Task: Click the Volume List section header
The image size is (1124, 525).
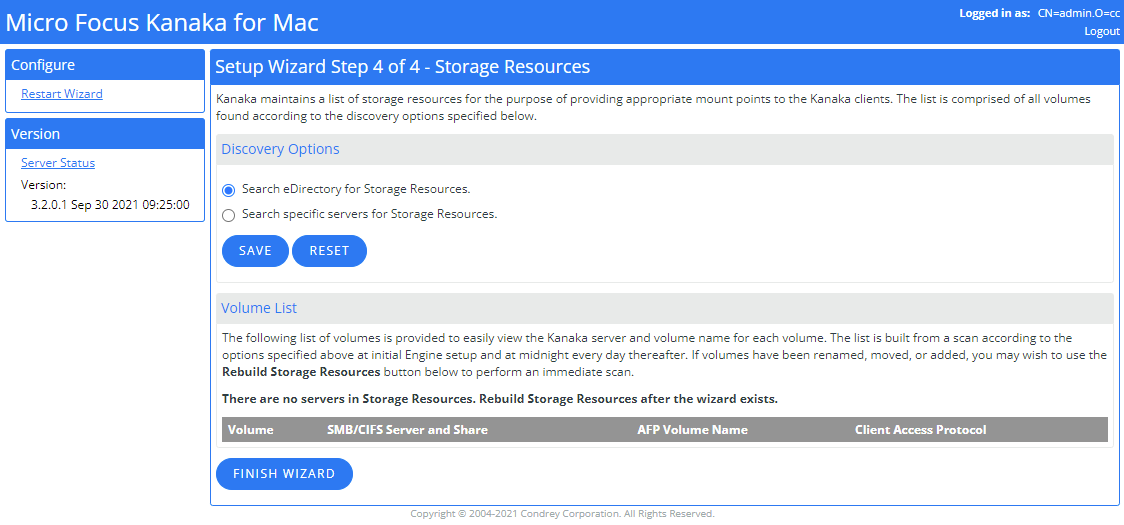Action: (x=259, y=308)
